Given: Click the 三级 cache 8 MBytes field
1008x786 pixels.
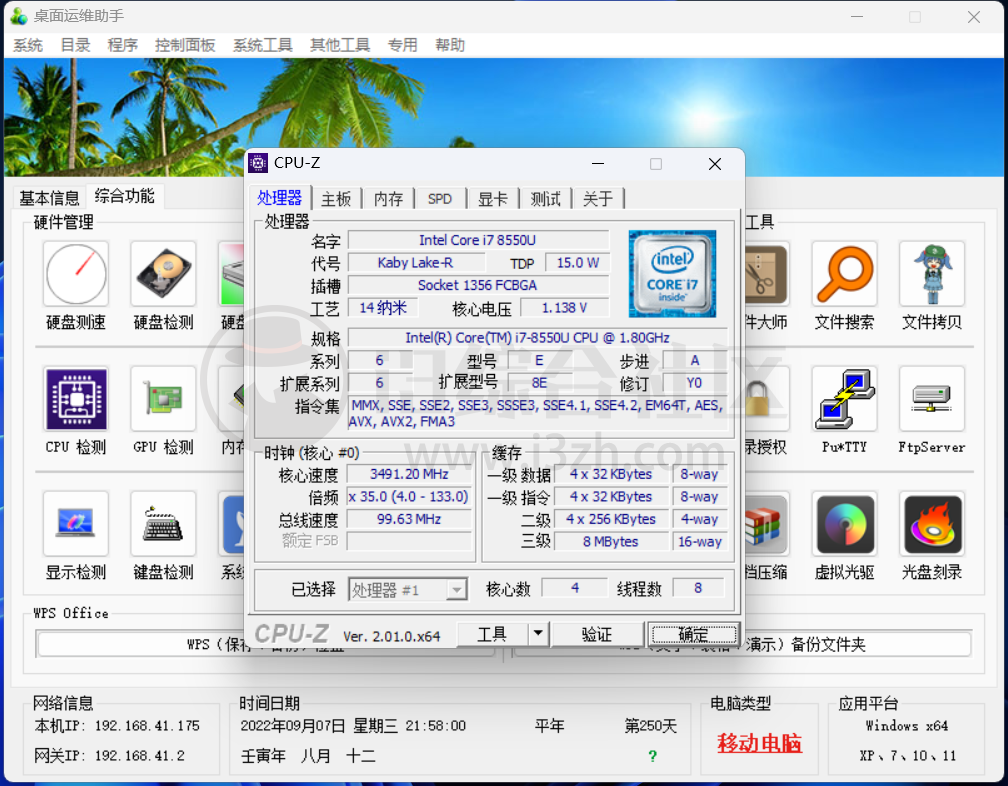Looking at the screenshot, I should coord(611,542).
